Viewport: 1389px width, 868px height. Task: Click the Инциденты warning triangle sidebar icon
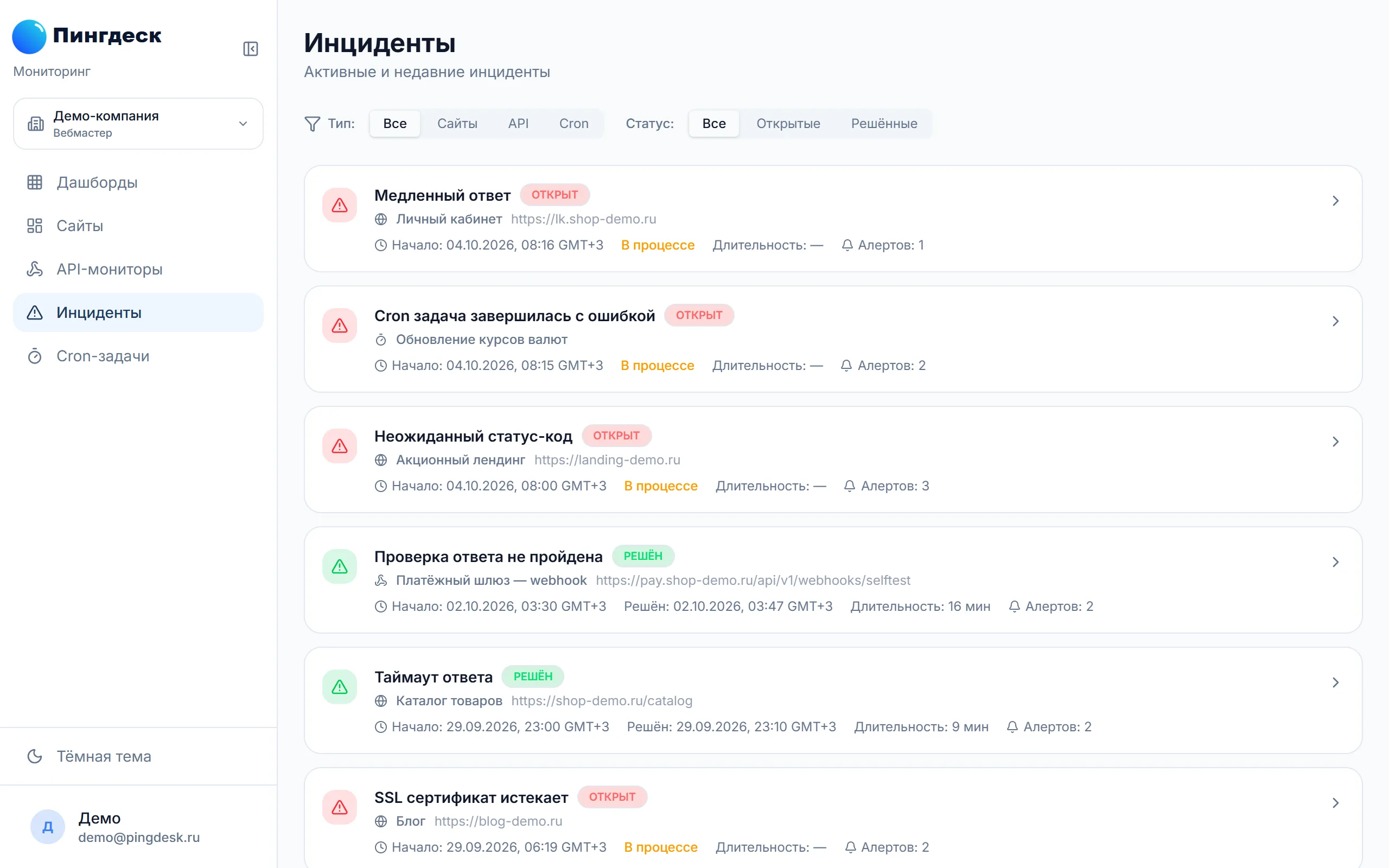(x=34, y=312)
